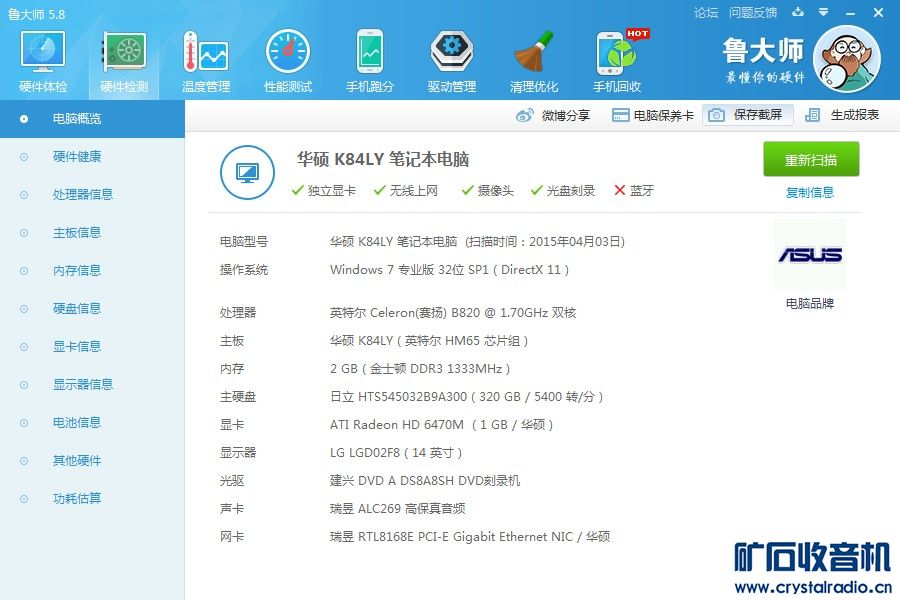Click ATI Radeon HD 6470M value
This screenshot has height=600, width=900.
441,425
